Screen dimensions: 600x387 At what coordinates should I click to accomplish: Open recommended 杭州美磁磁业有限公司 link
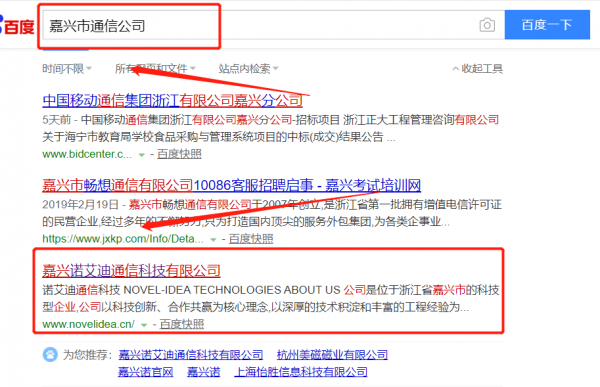pyautogui.click(x=332, y=355)
